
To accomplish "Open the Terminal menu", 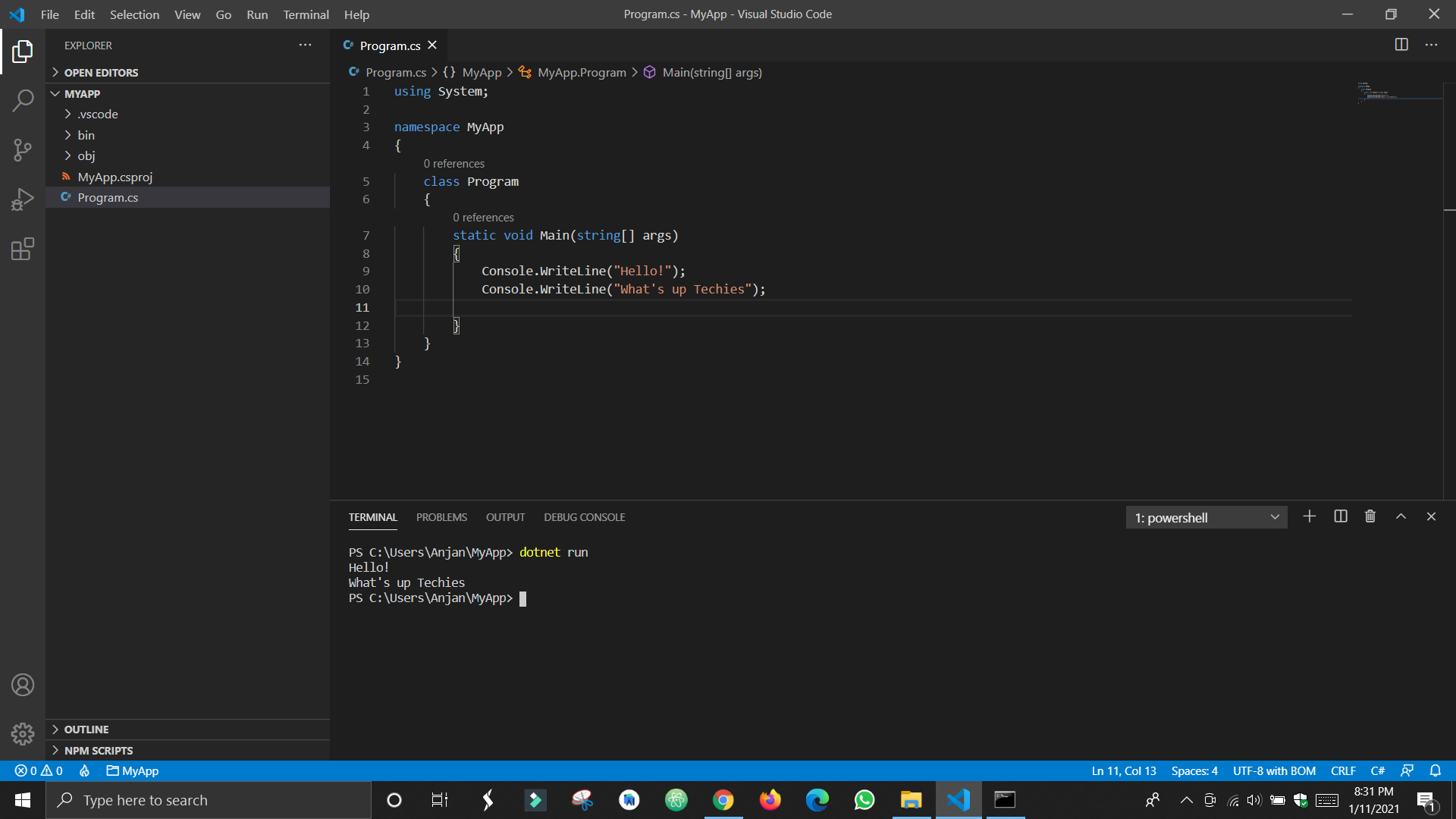I will 306,14.
